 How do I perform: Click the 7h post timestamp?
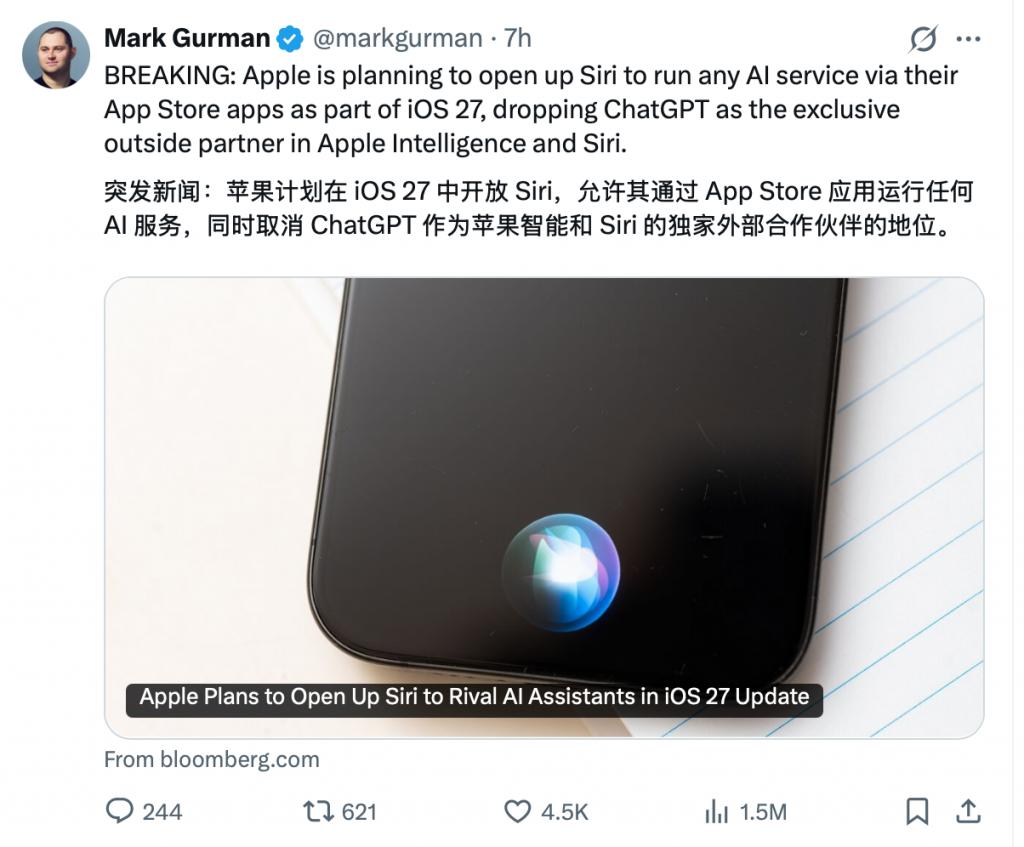[517, 39]
